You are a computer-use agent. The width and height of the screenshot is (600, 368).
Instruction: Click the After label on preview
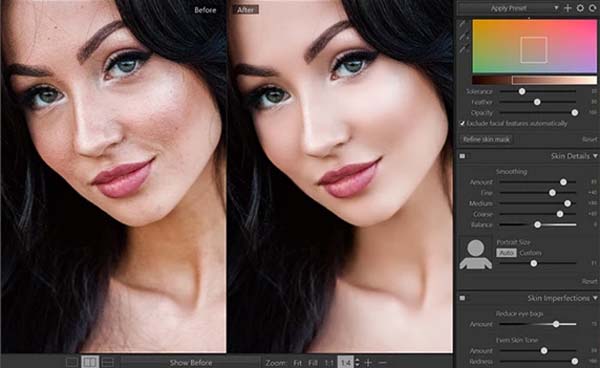coord(246,10)
